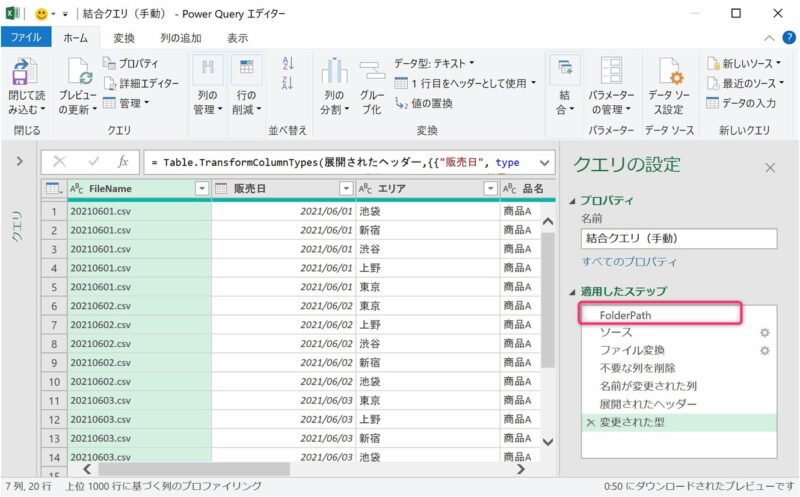
Task: Click Replace Values (値の置換)
Action: tap(424, 103)
